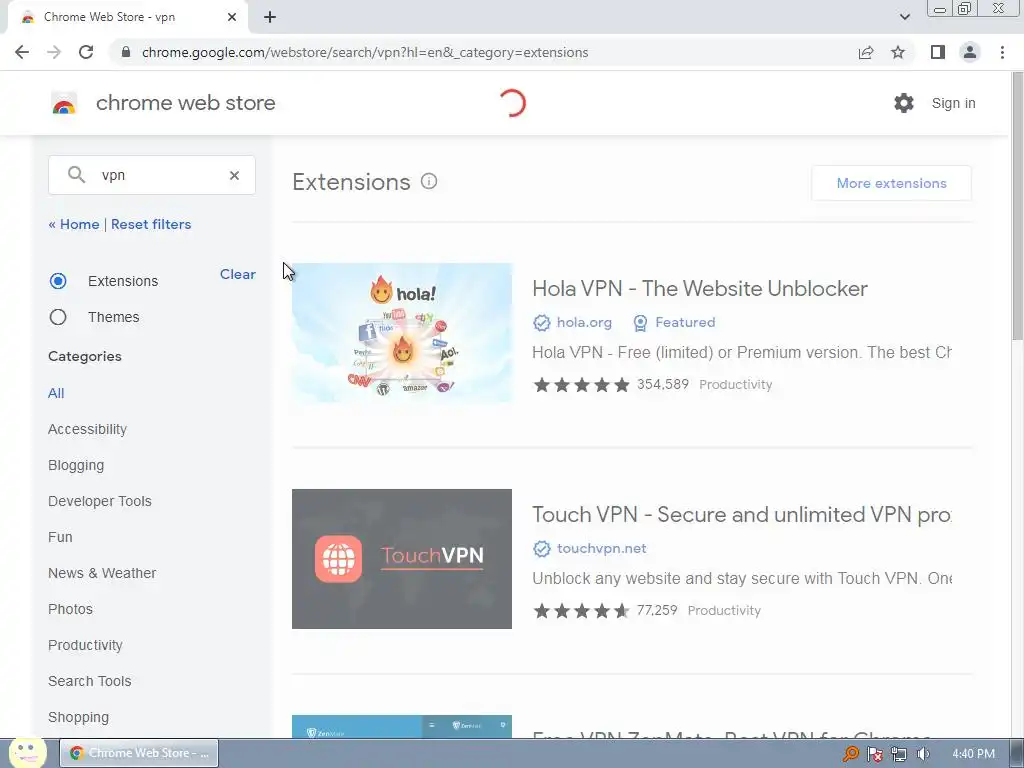This screenshot has height=768, width=1024.
Task: Select the All category
Action: 56,393
